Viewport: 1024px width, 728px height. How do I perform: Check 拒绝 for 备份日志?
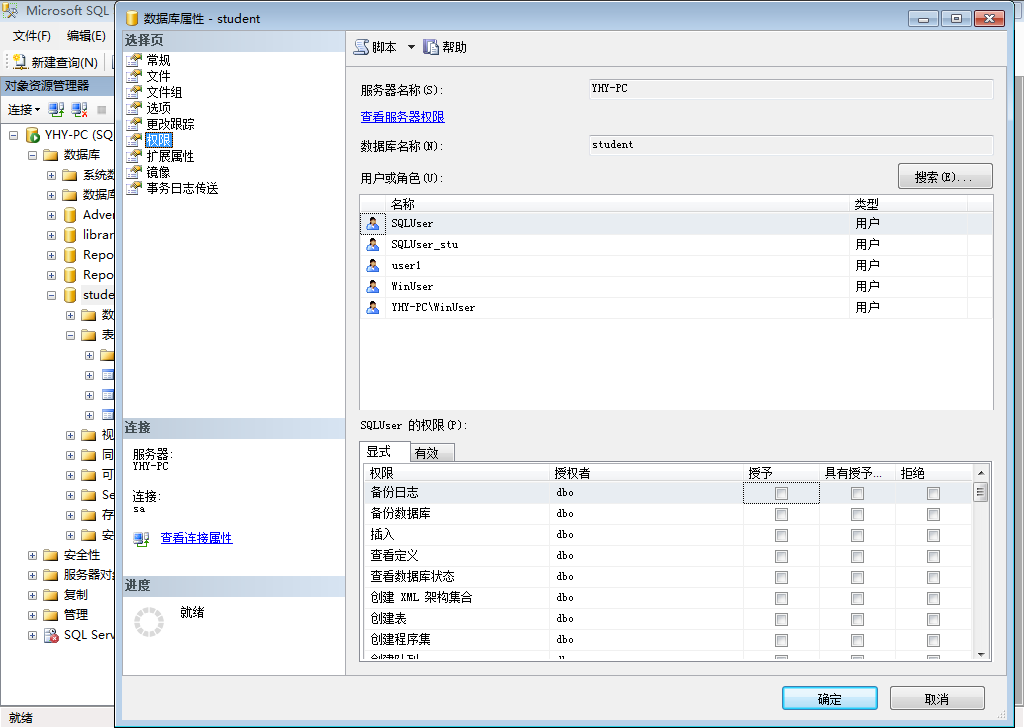click(x=933, y=494)
